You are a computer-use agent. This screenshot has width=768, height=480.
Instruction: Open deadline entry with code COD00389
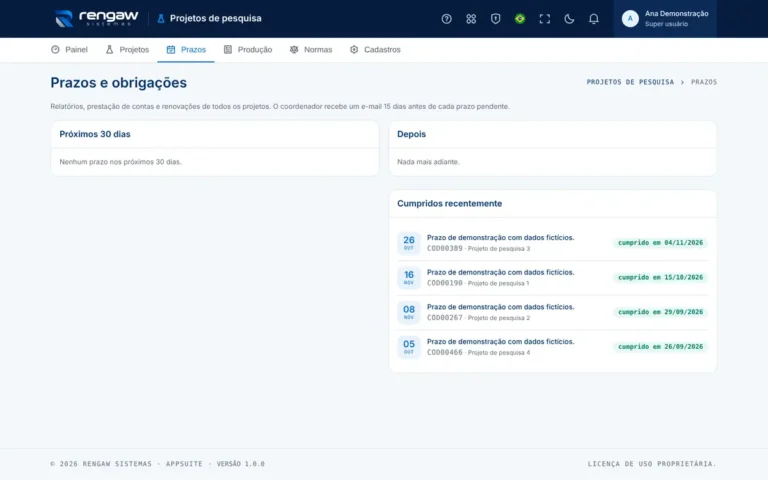pyautogui.click(x=552, y=243)
